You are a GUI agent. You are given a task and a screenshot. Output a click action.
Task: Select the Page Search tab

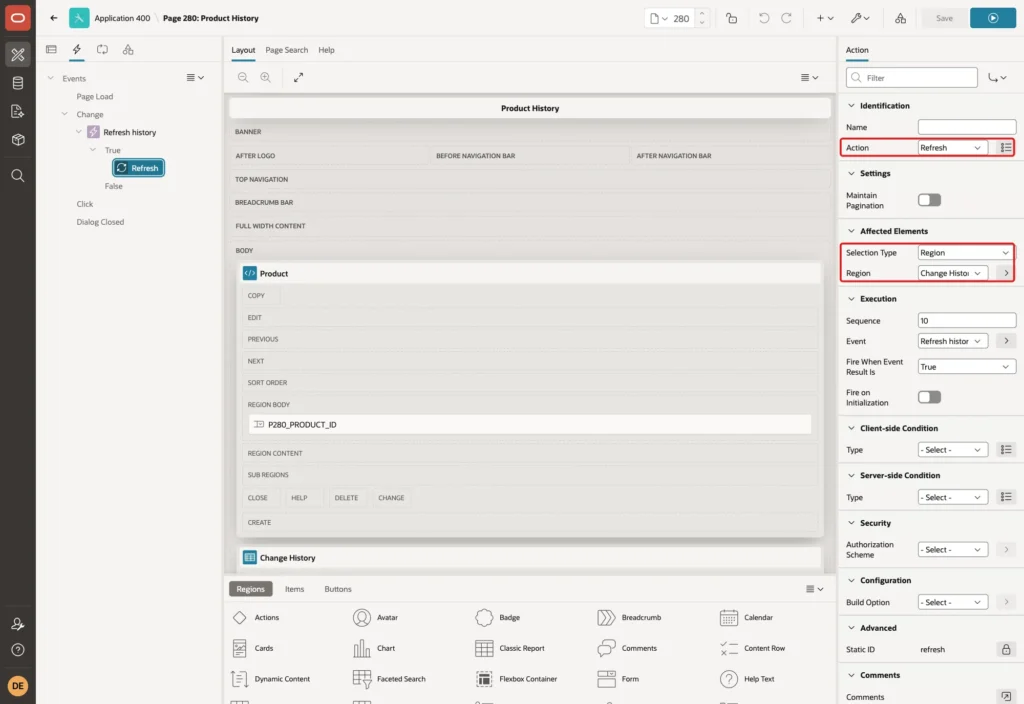click(x=286, y=50)
